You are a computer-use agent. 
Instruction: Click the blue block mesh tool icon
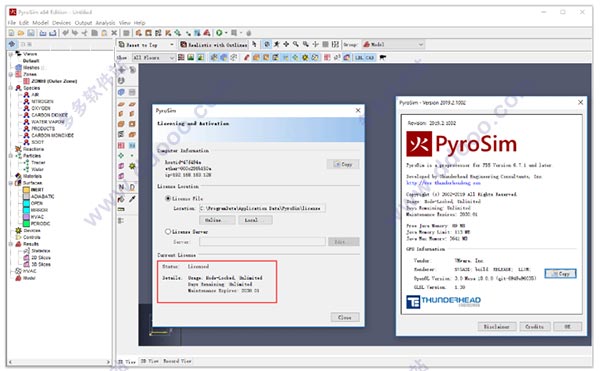(121, 92)
